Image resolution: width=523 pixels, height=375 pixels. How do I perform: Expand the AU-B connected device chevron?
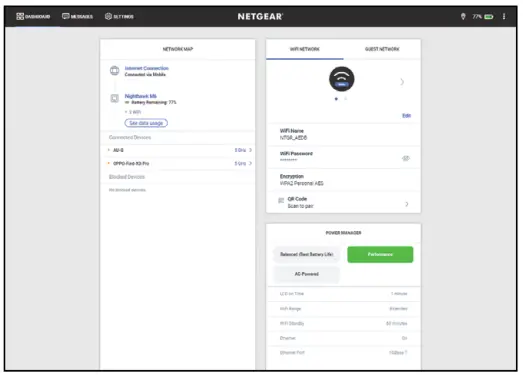coord(250,150)
